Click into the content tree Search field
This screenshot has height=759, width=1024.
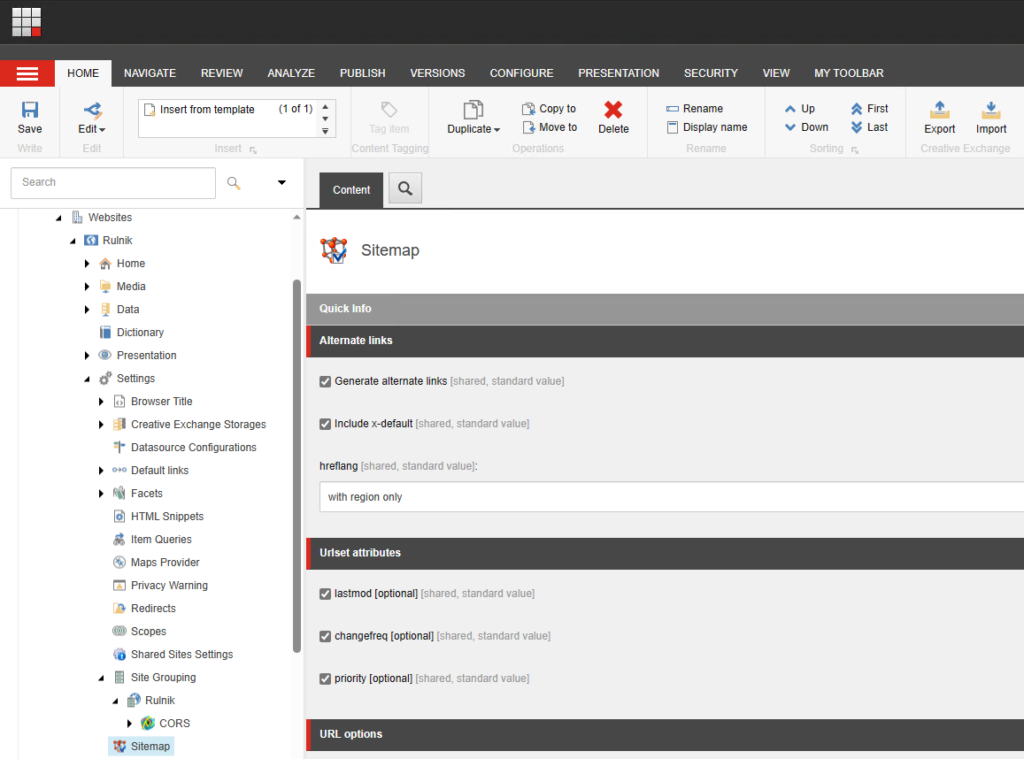(113, 183)
